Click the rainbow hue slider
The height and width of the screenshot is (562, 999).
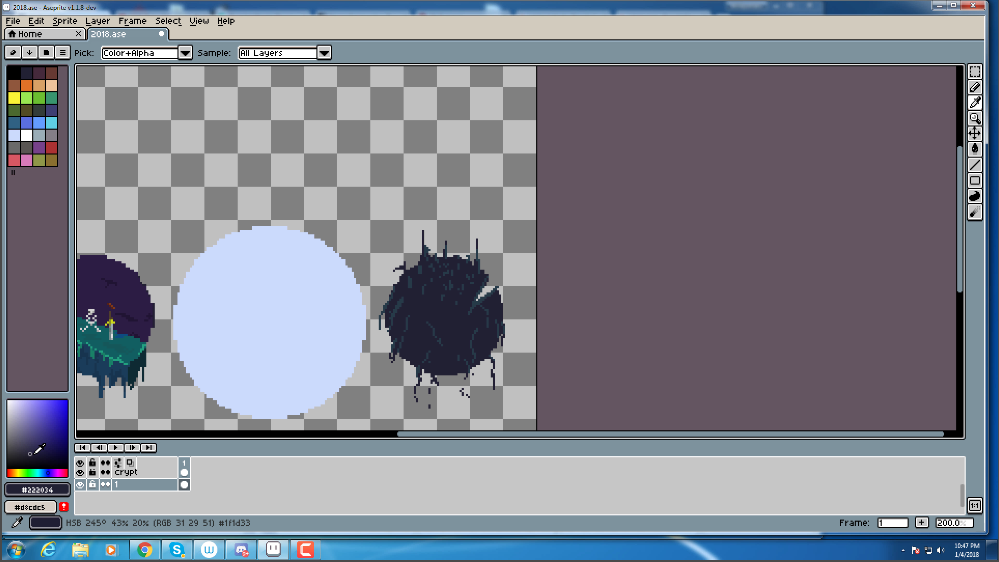[x=37, y=473]
